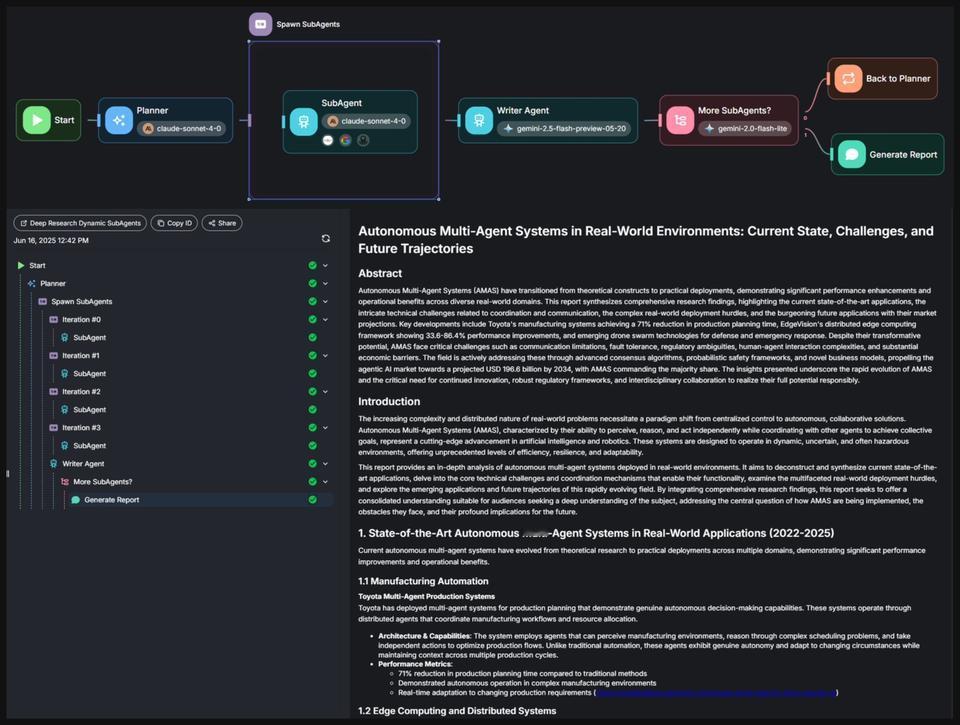Click the report title Autonomous Multi-Agent Systems
Viewport: 960px width, 725px height.
pyautogui.click(x=646, y=239)
